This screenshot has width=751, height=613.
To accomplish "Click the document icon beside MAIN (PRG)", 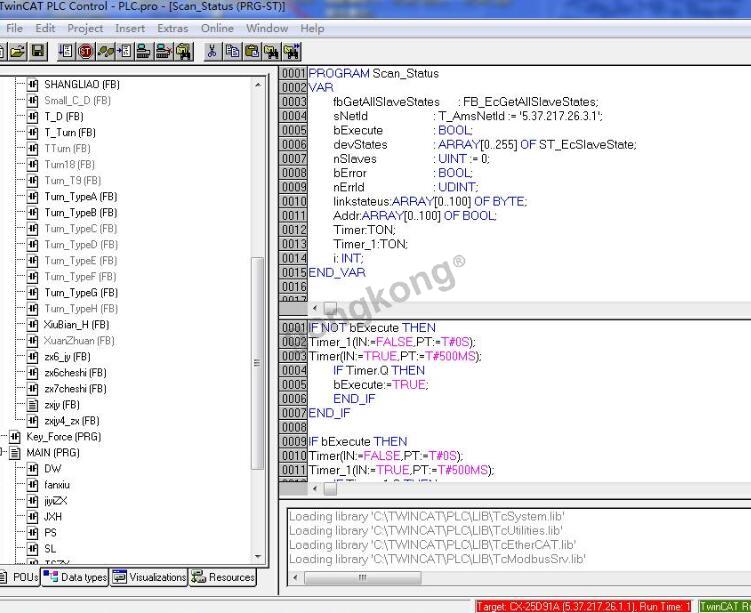I will (x=15, y=453).
